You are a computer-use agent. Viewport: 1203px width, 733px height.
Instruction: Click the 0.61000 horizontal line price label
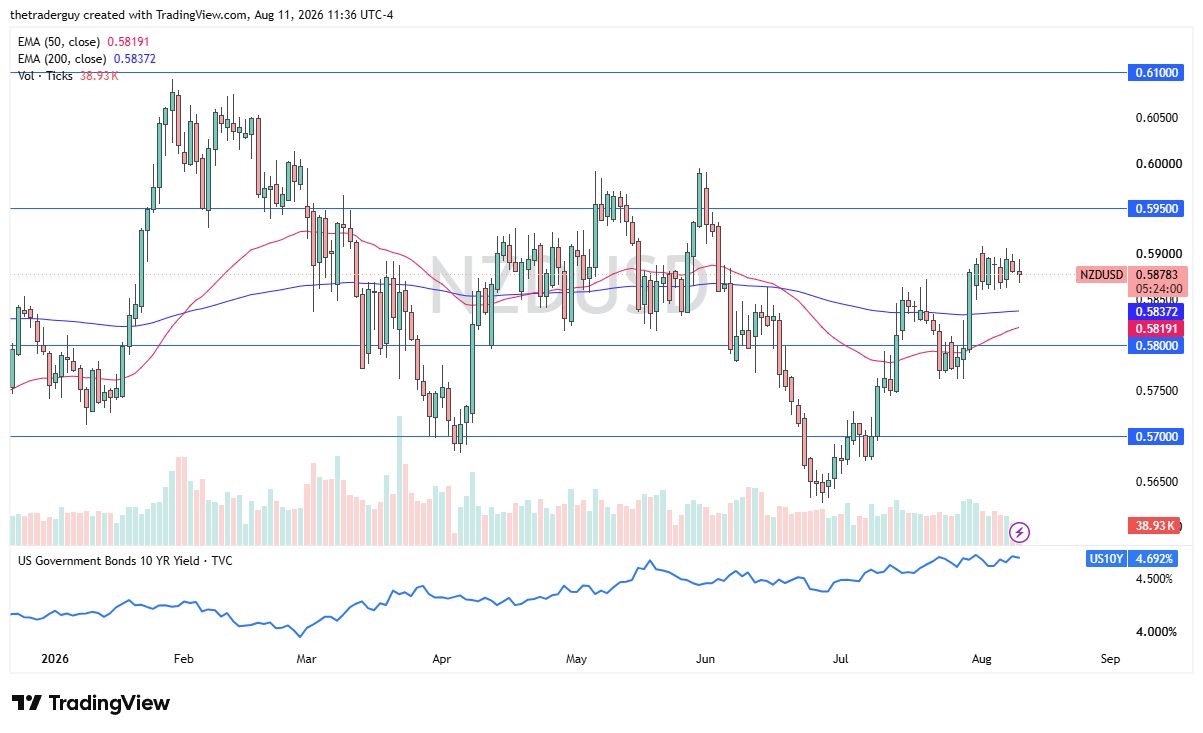[x=1158, y=73]
